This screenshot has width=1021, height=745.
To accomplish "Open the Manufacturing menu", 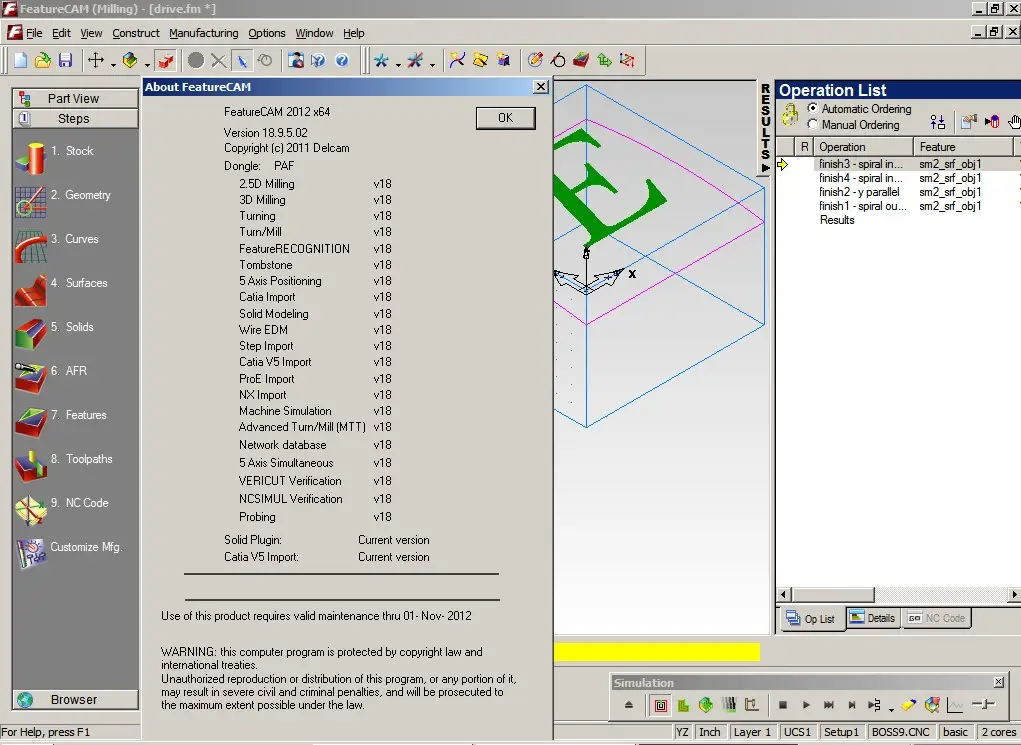I will 204,33.
